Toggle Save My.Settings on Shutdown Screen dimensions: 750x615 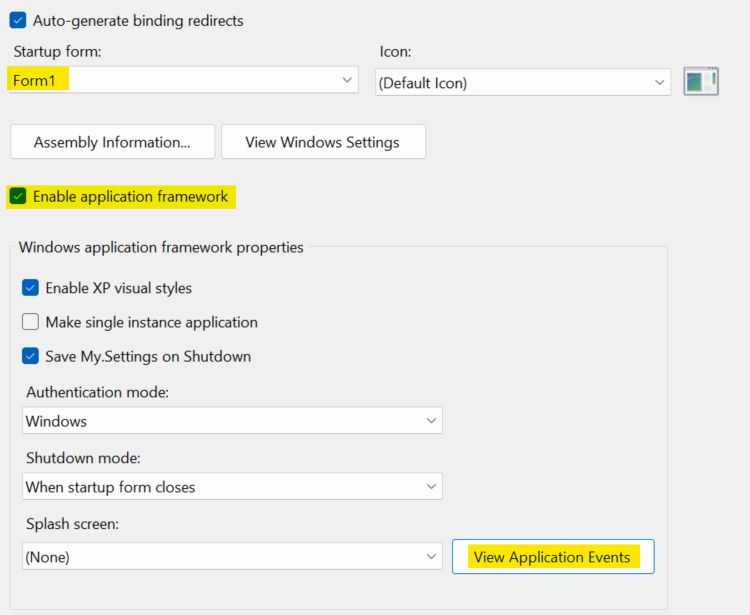[31, 356]
